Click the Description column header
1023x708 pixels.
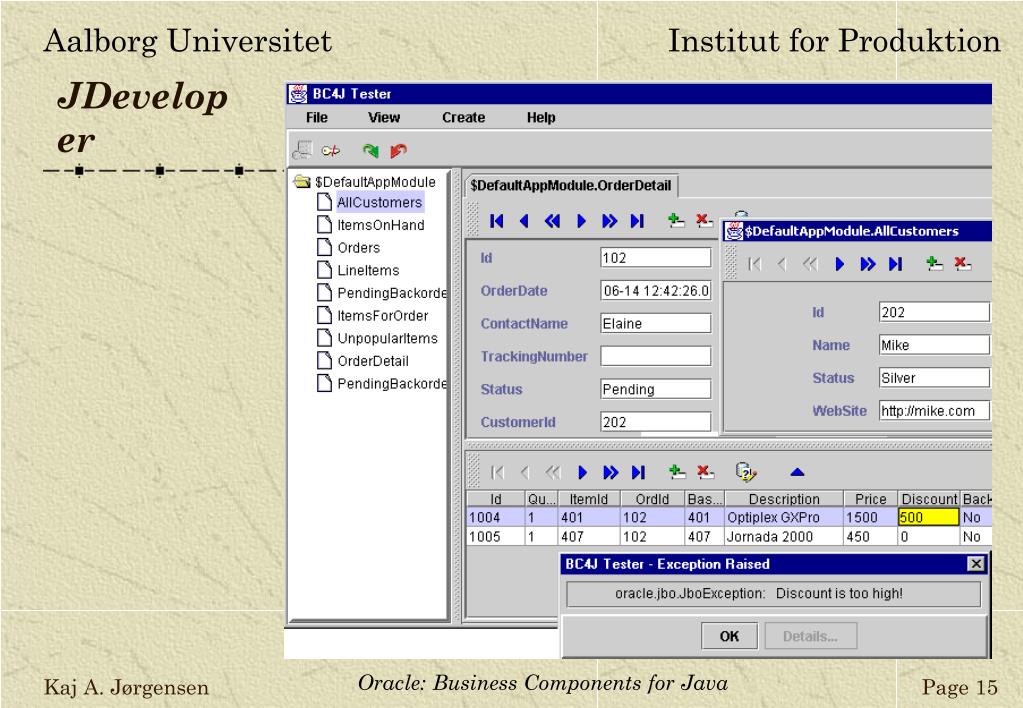point(784,499)
